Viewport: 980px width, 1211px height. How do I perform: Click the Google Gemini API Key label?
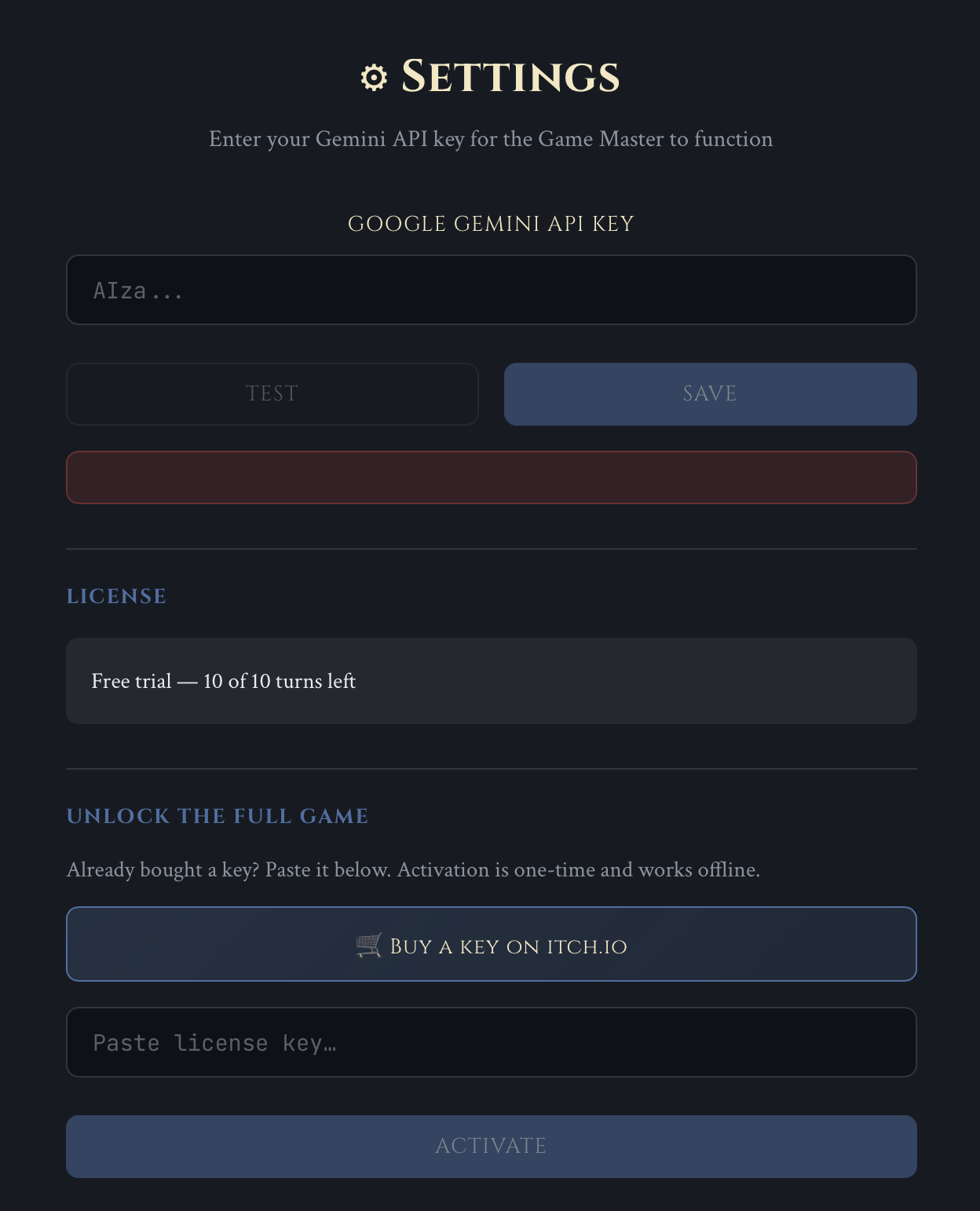491,224
